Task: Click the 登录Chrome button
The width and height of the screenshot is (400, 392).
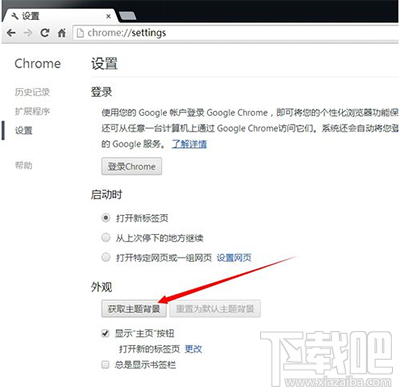Action: click(x=132, y=166)
